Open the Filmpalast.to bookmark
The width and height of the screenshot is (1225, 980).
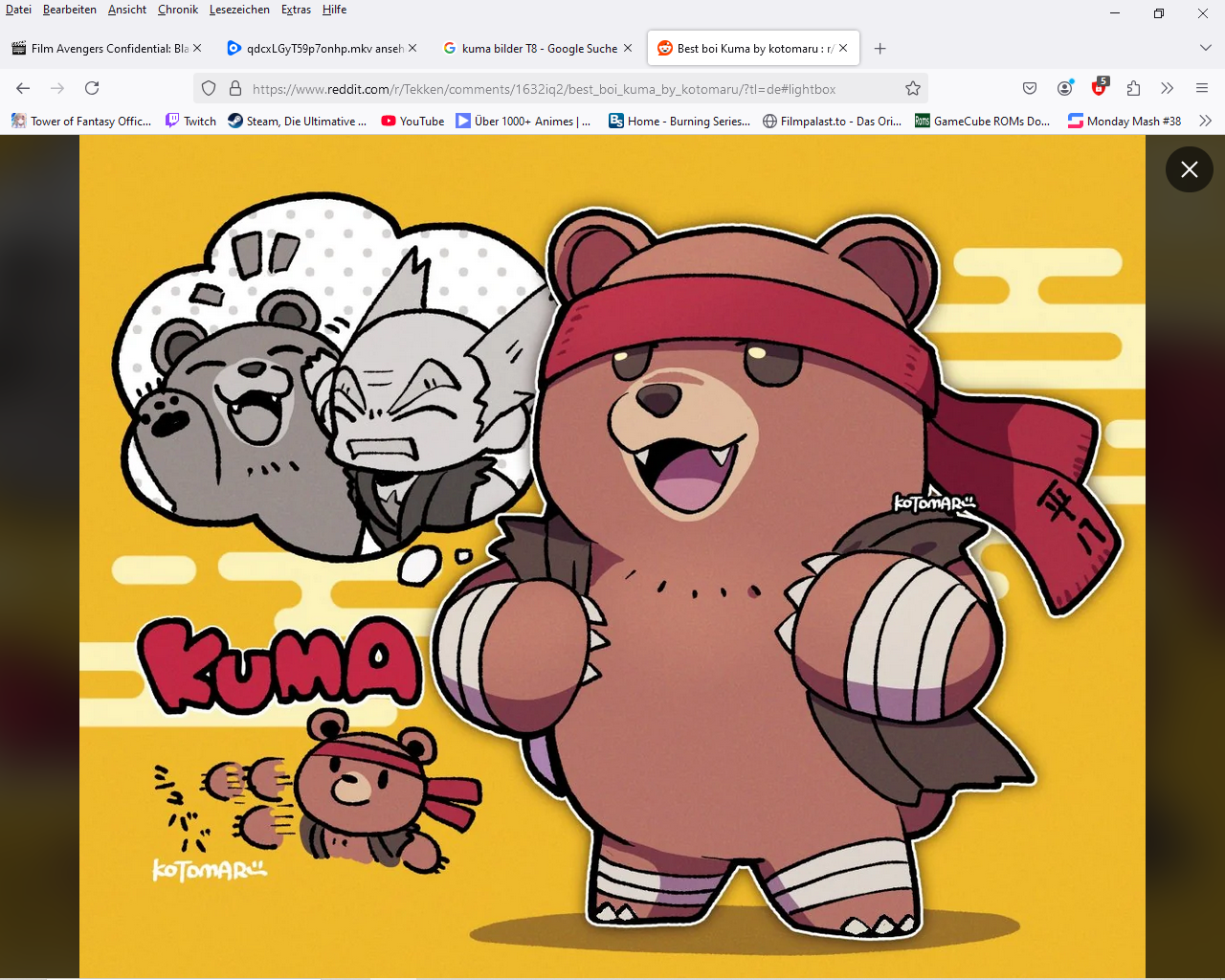pyautogui.click(x=832, y=121)
